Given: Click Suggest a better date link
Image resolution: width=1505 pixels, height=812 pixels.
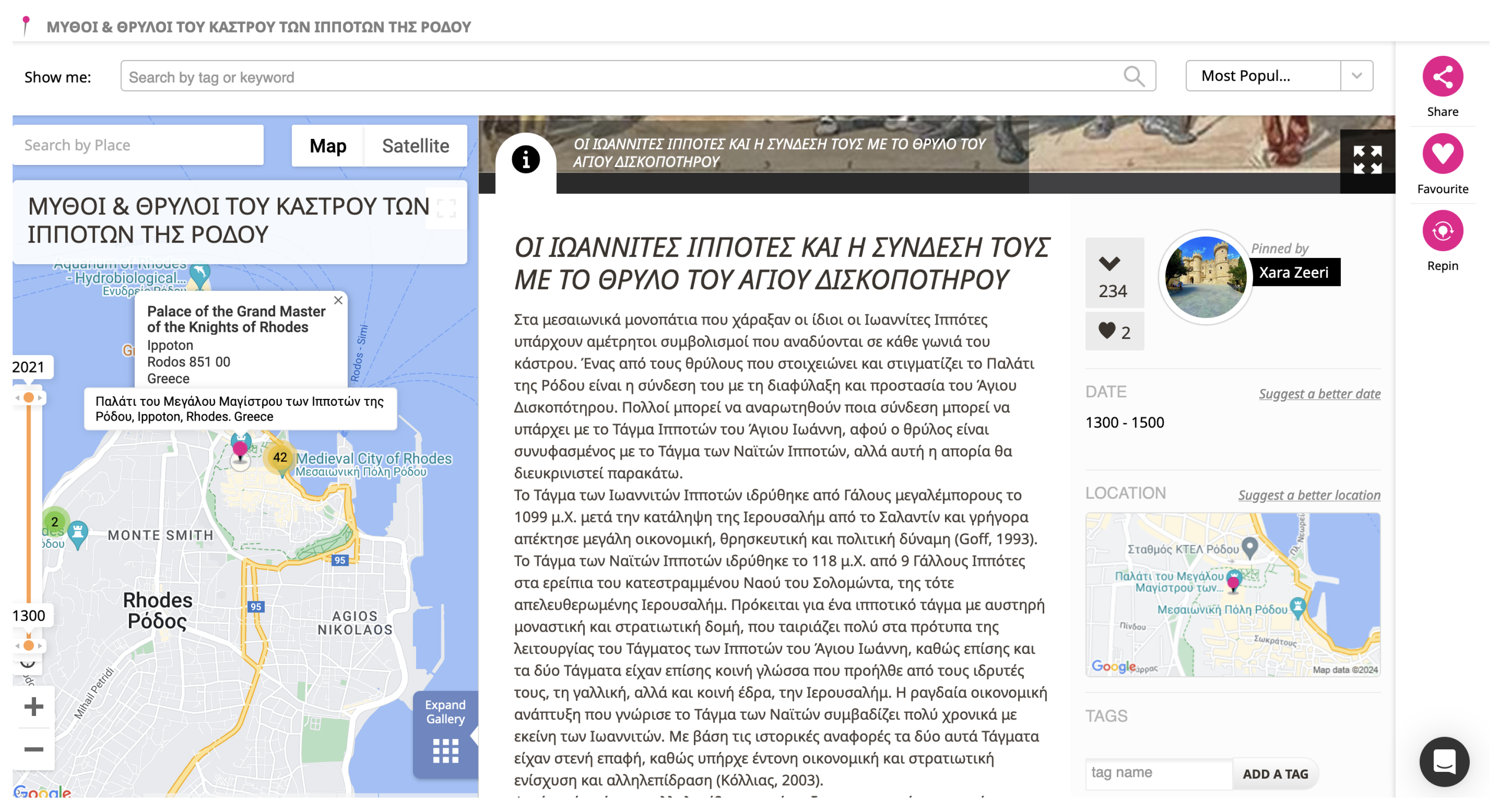Looking at the screenshot, I should point(1319,394).
